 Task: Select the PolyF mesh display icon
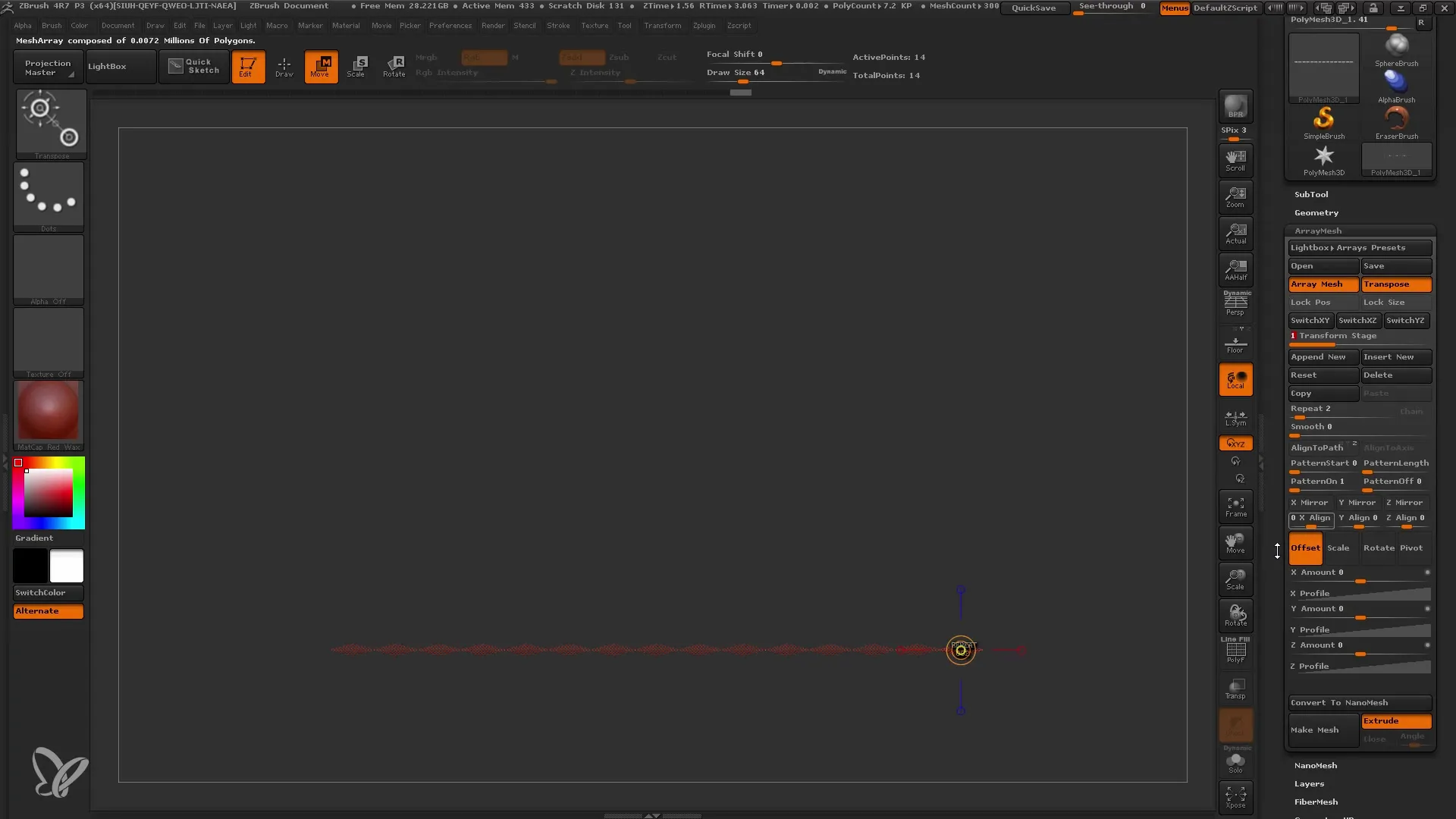(x=1235, y=651)
